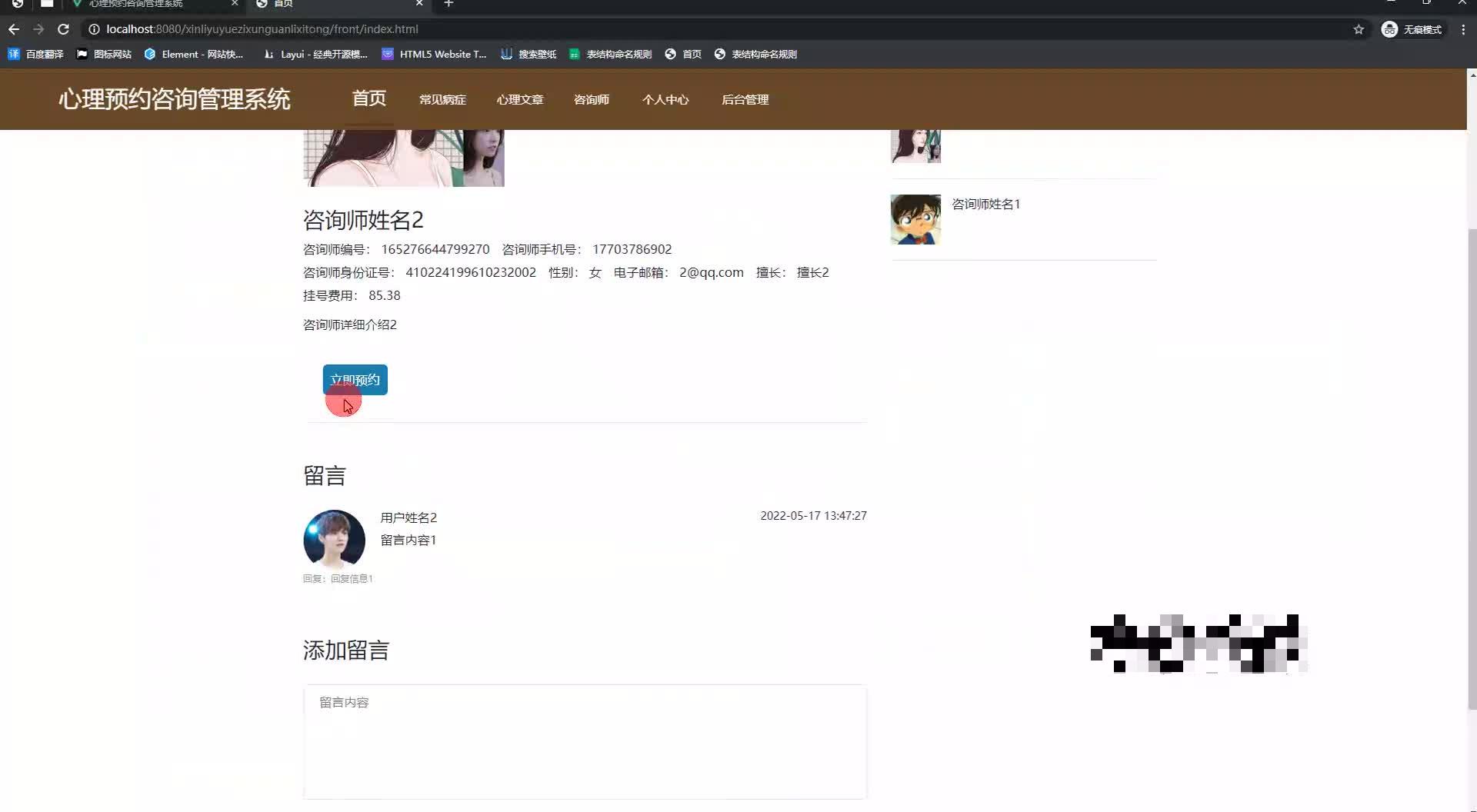Open the 个人中心 navigation menu
The width and height of the screenshot is (1477, 812).
point(665,99)
